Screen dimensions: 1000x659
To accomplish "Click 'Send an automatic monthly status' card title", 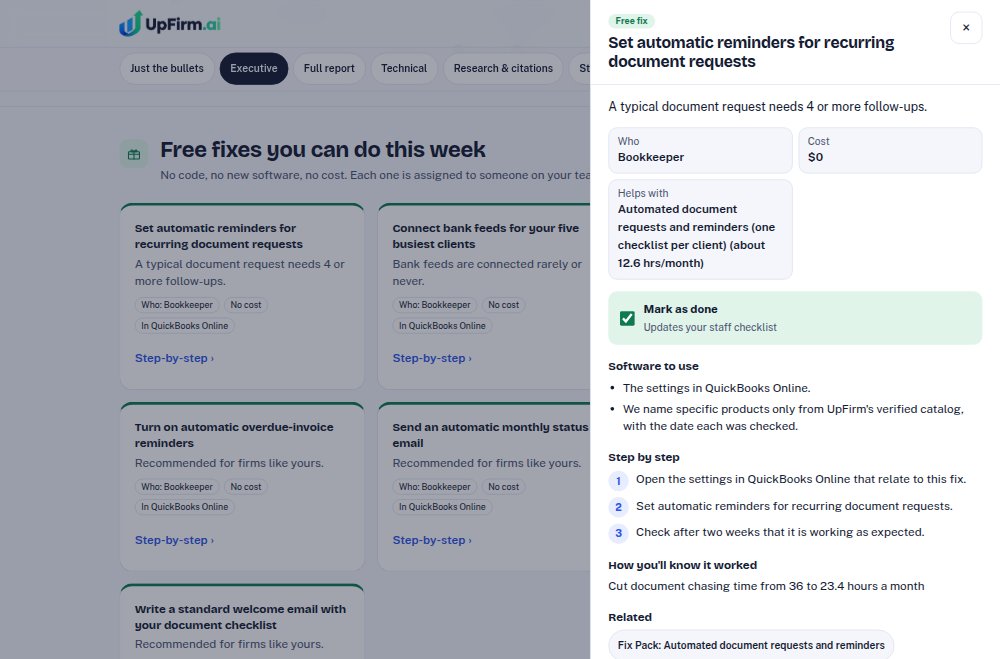I will click(x=490, y=435).
